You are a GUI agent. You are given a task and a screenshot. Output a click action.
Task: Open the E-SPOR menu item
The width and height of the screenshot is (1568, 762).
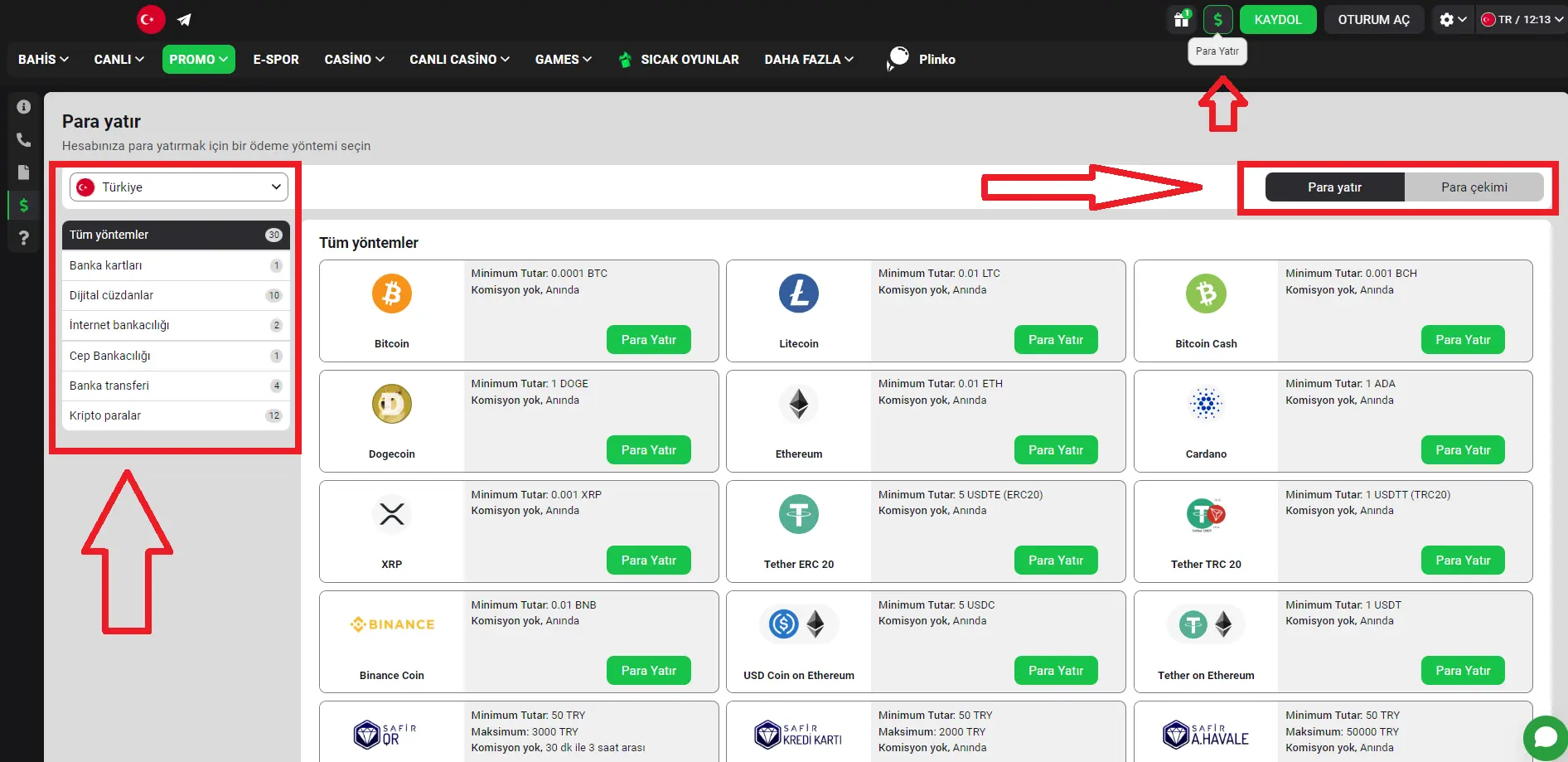click(x=276, y=60)
